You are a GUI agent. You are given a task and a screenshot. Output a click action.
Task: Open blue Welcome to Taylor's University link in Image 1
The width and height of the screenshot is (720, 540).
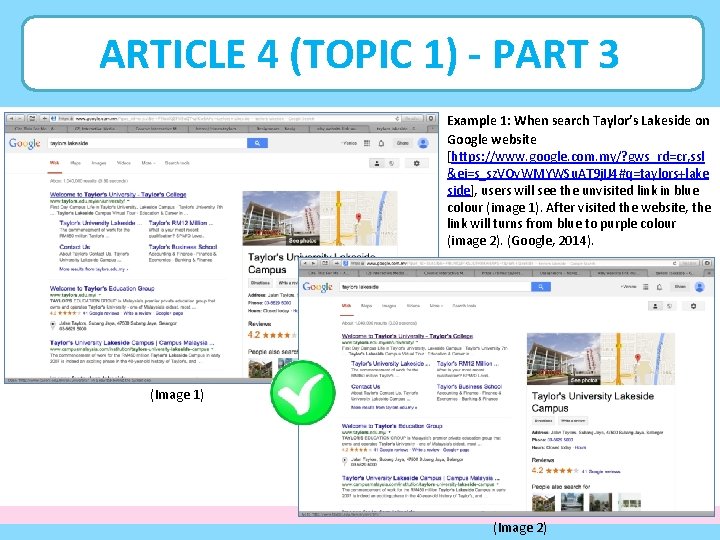118,195
